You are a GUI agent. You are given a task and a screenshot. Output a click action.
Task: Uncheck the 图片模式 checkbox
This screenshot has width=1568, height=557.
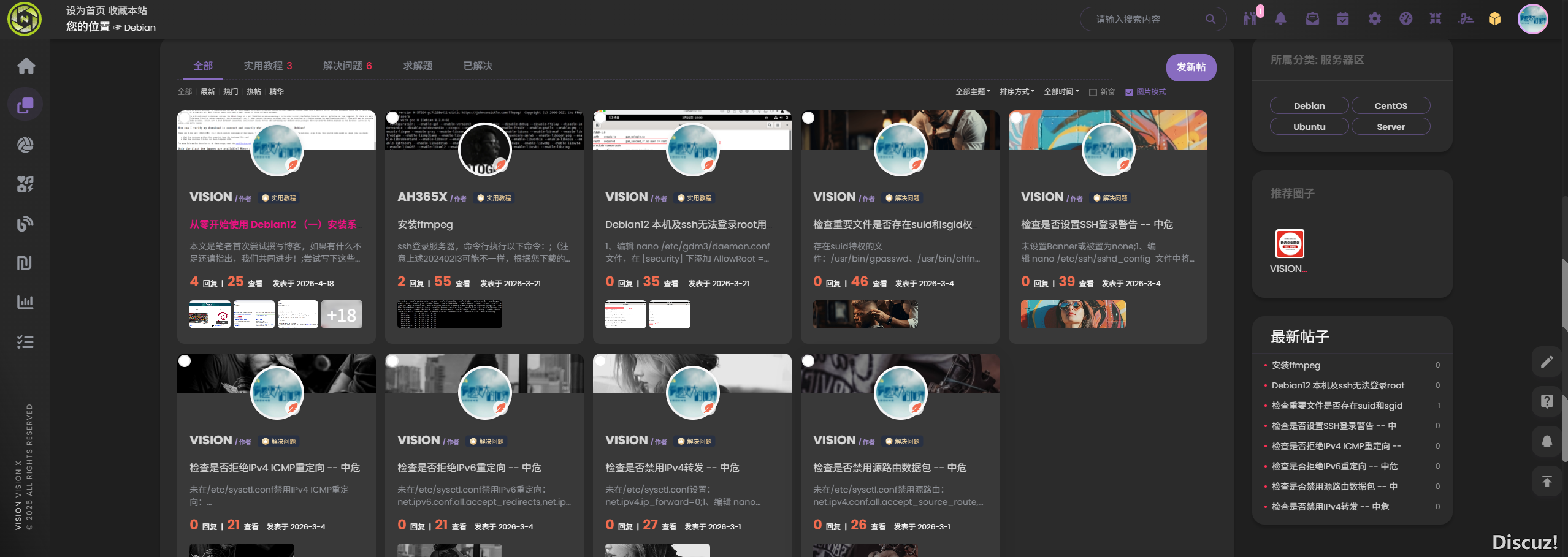point(1129,93)
